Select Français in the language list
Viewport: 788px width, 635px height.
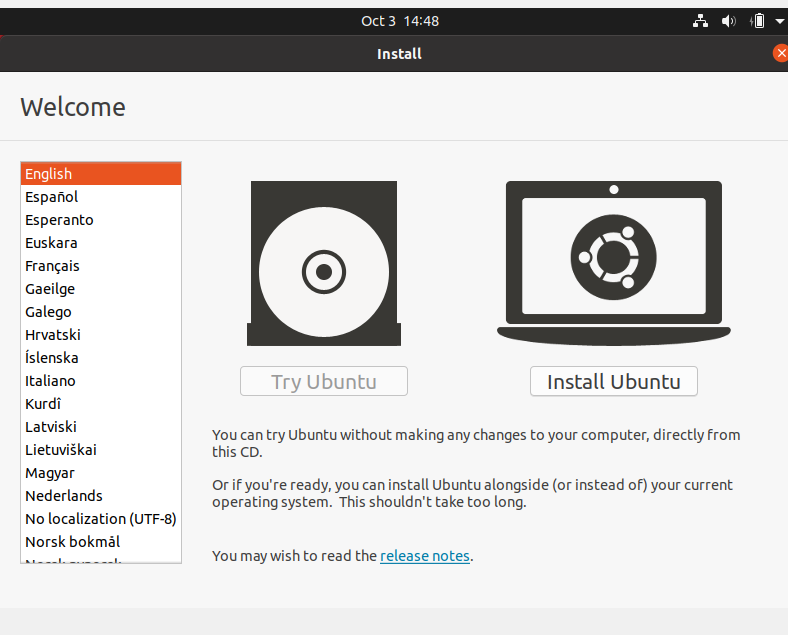pos(101,266)
